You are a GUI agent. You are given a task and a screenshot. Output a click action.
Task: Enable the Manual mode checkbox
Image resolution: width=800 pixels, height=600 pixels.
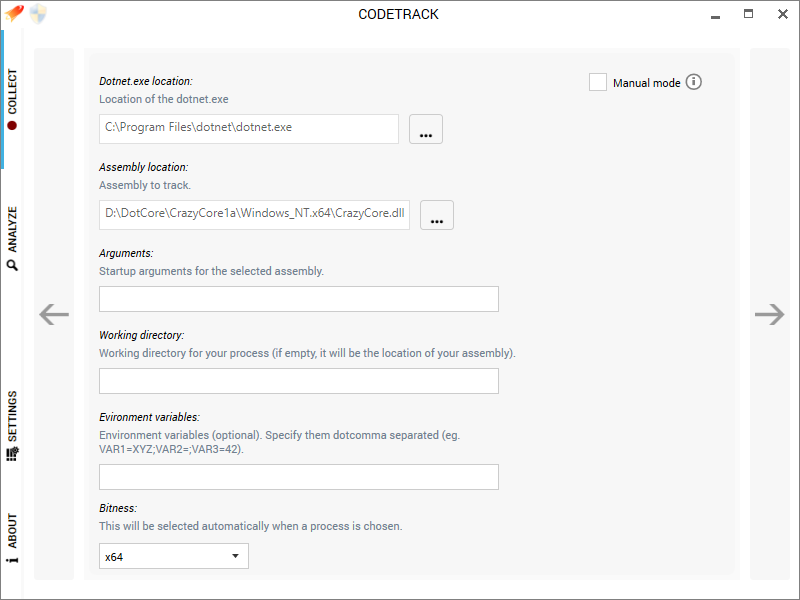coord(597,82)
